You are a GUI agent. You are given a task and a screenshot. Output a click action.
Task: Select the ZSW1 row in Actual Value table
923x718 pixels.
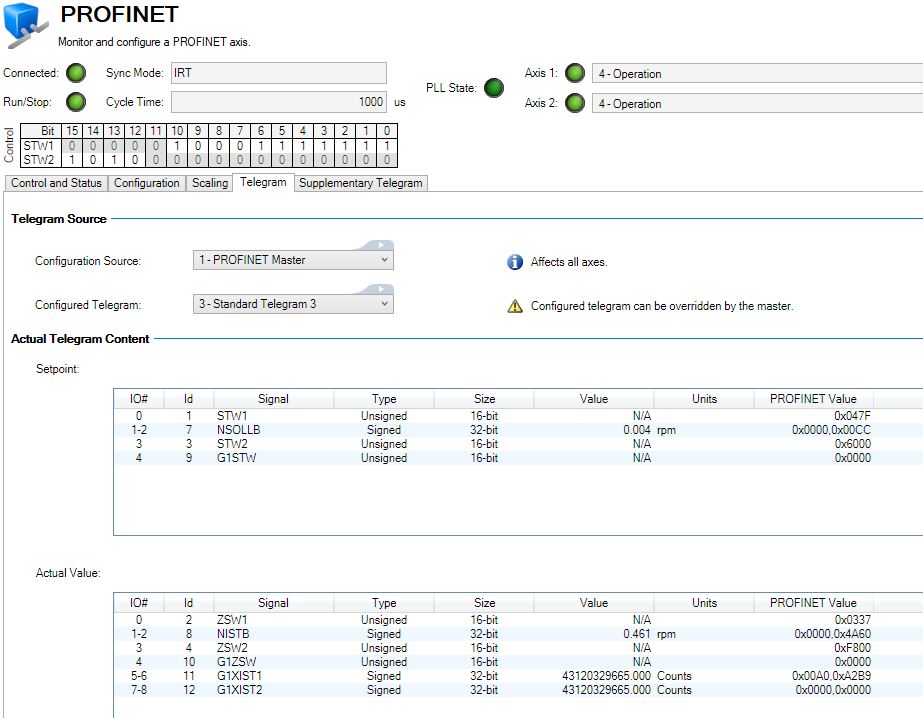click(518, 620)
